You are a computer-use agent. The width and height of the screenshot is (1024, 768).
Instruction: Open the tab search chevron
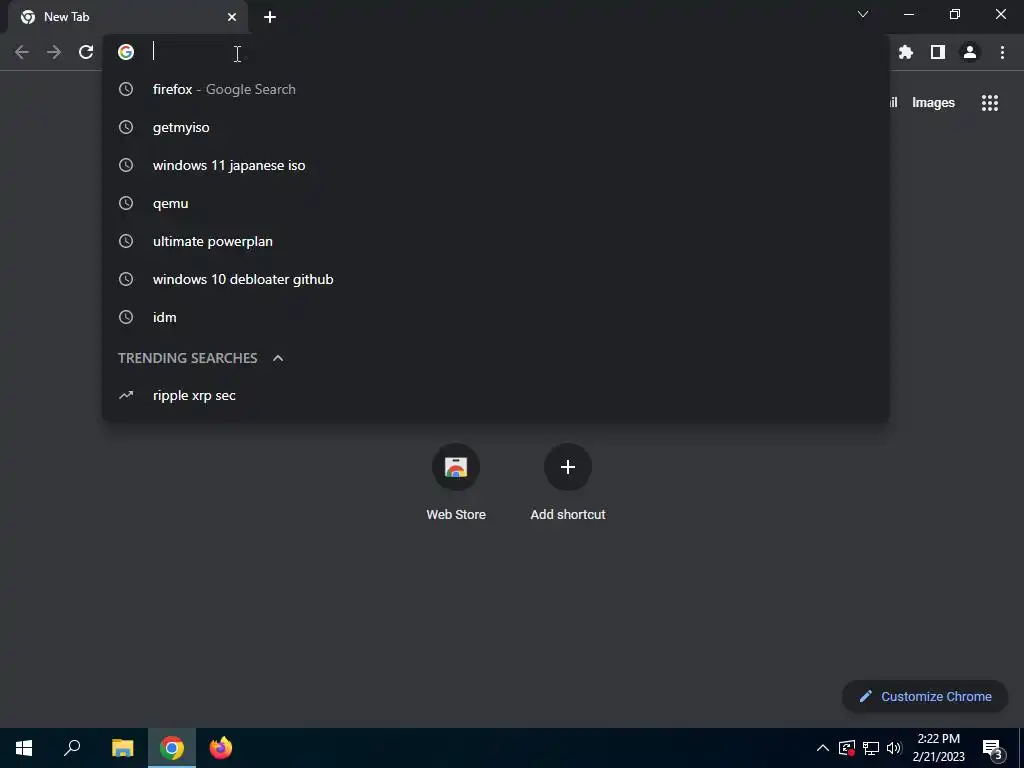[863, 14]
